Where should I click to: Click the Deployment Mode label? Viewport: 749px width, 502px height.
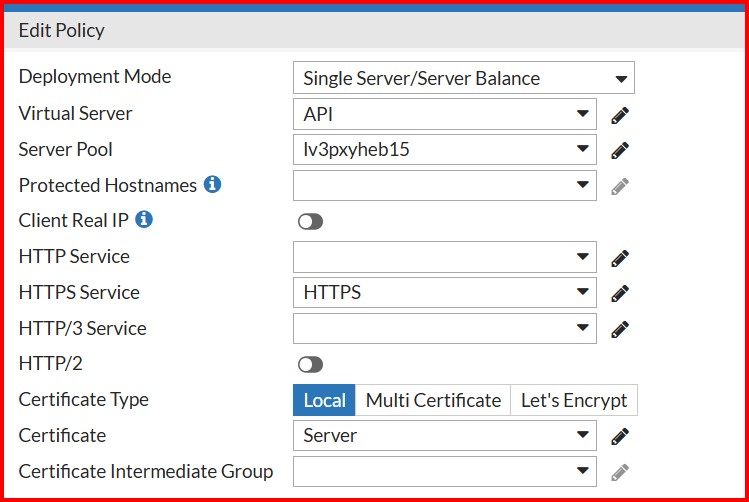point(95,76)
